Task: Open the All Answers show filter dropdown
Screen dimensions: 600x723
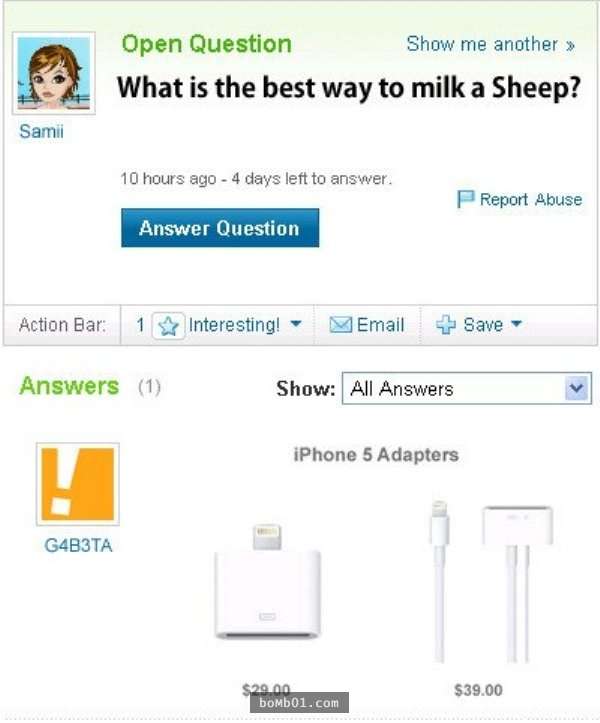Action: [467, 389]
